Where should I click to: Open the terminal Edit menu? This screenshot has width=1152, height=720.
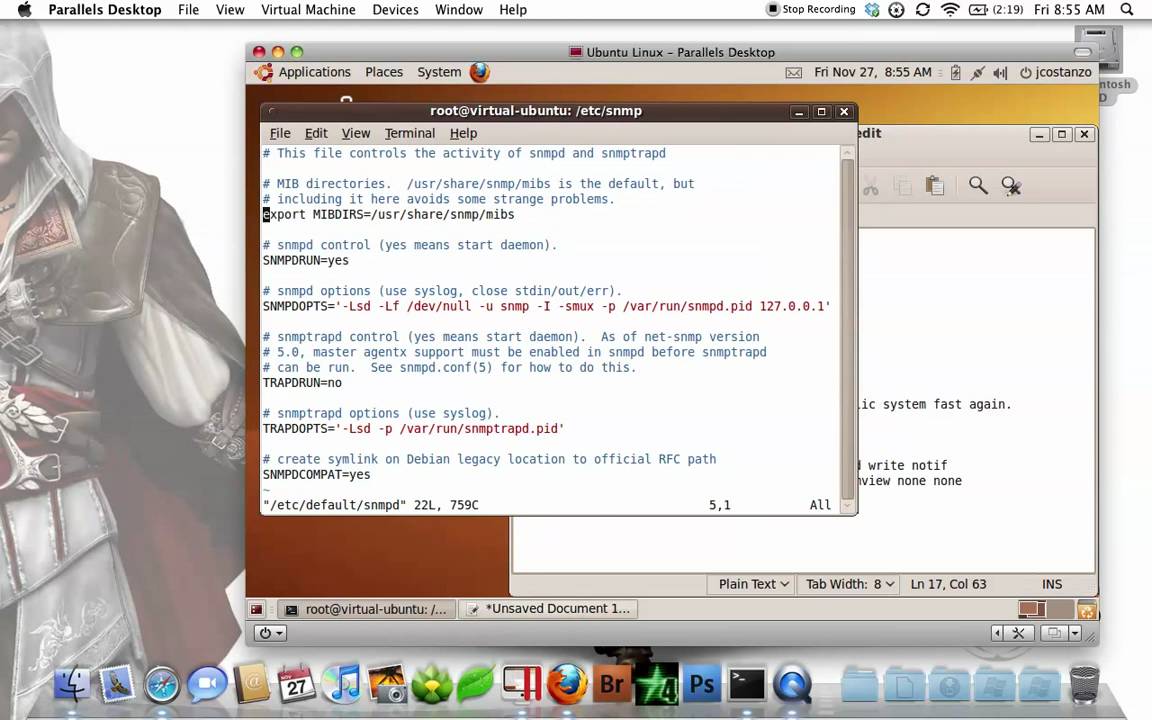tap(316, 133)
